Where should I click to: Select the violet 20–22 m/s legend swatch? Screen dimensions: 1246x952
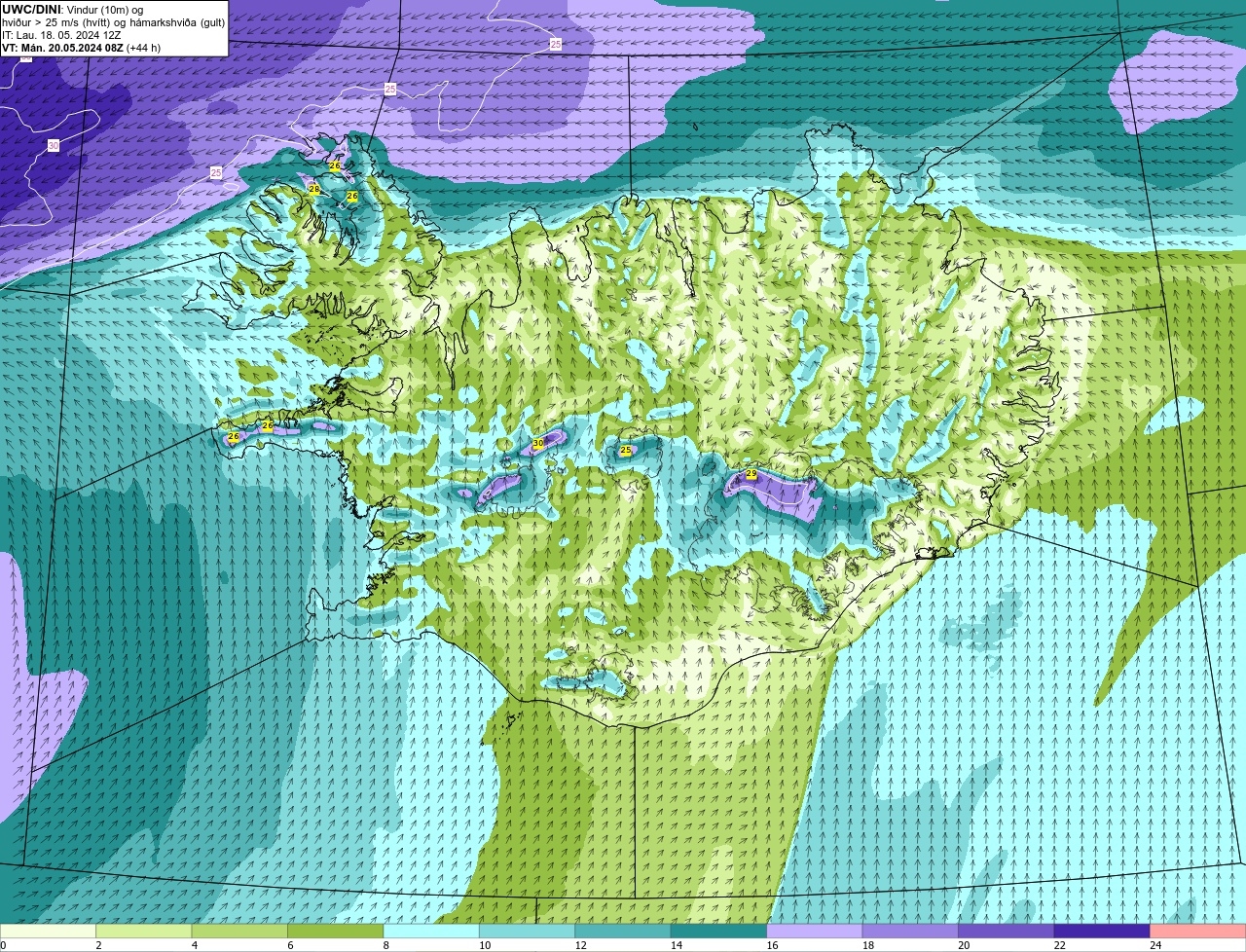[x=1007, y=932]
